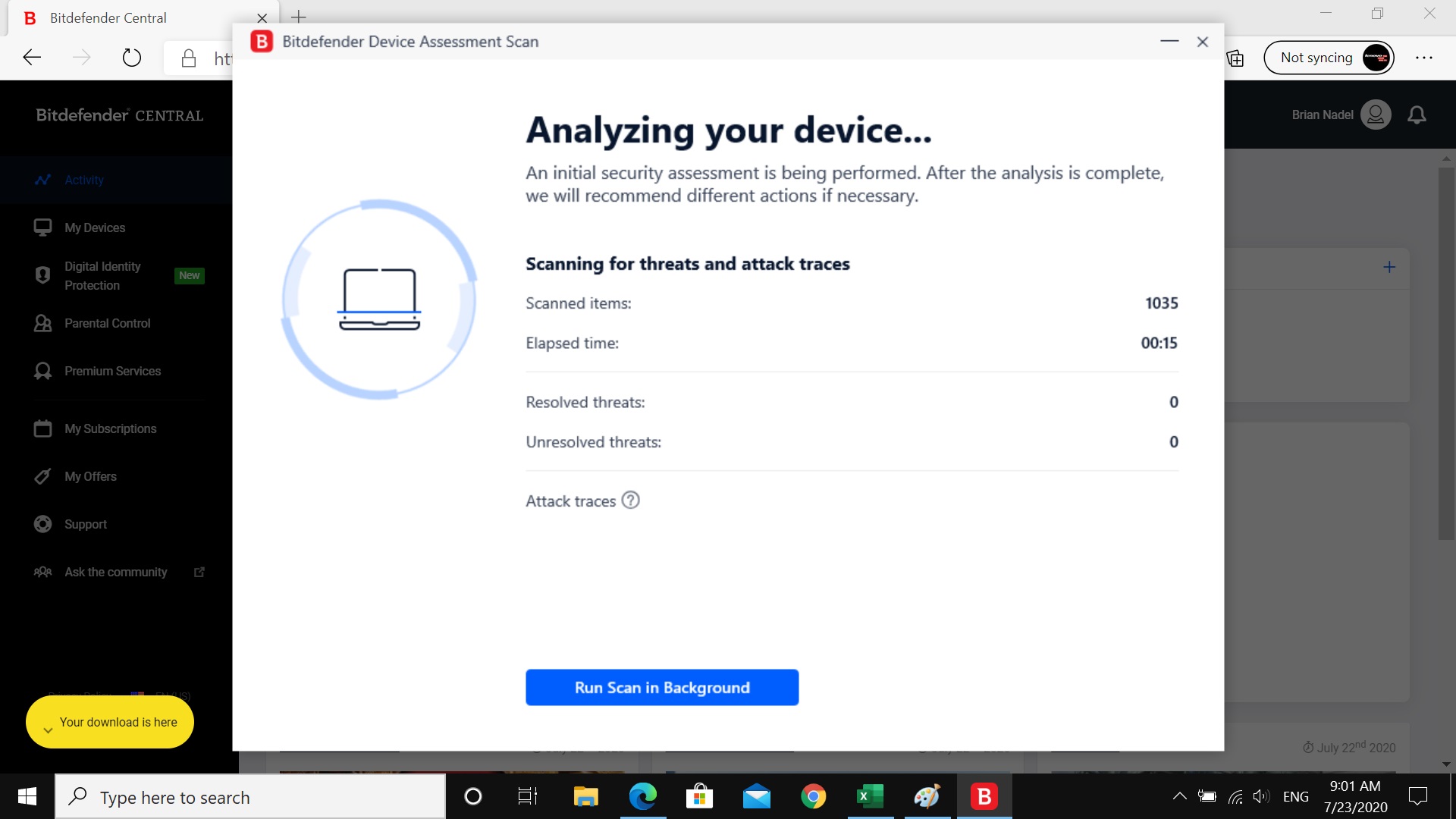The height and width of the screenshot is (819, 1456).
Task: Open the browser Collections icon
Action: (1235, 58)
